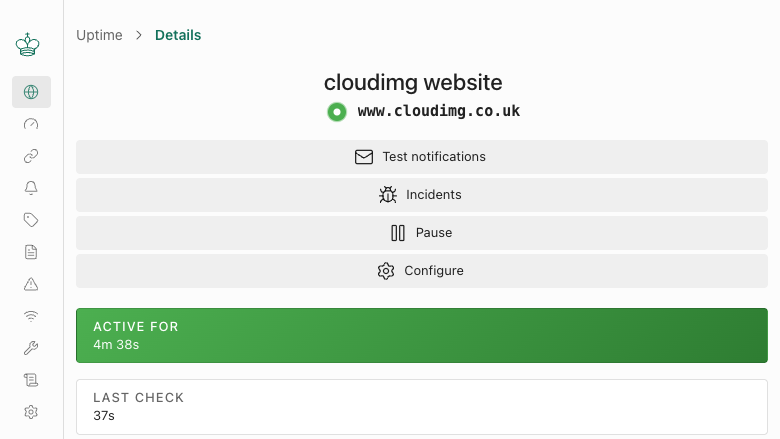Click the Details breadcrumb
This screenshot has width=780, height=439.
178,35
